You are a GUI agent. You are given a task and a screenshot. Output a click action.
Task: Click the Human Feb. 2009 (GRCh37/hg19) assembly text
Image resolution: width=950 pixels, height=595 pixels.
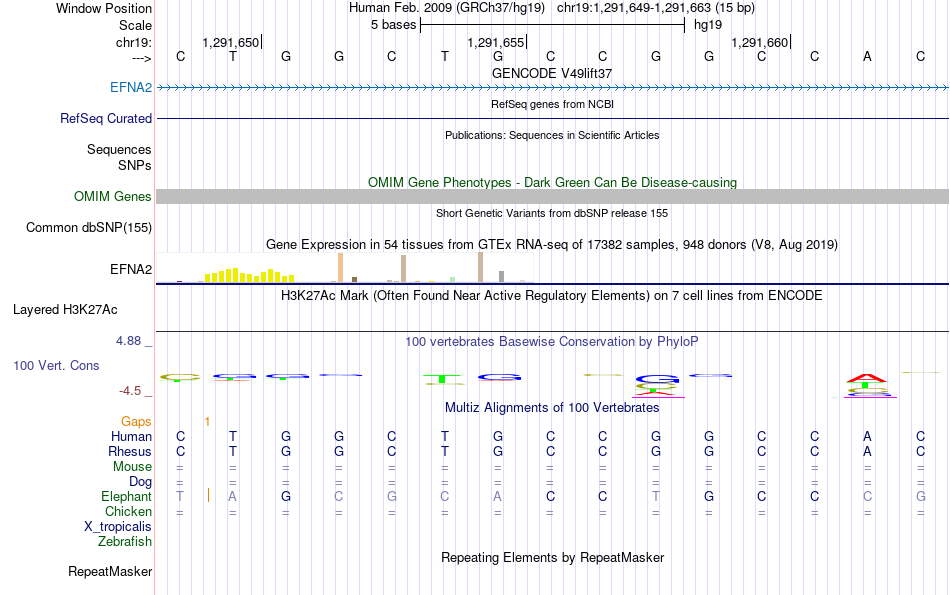[447, 8]
